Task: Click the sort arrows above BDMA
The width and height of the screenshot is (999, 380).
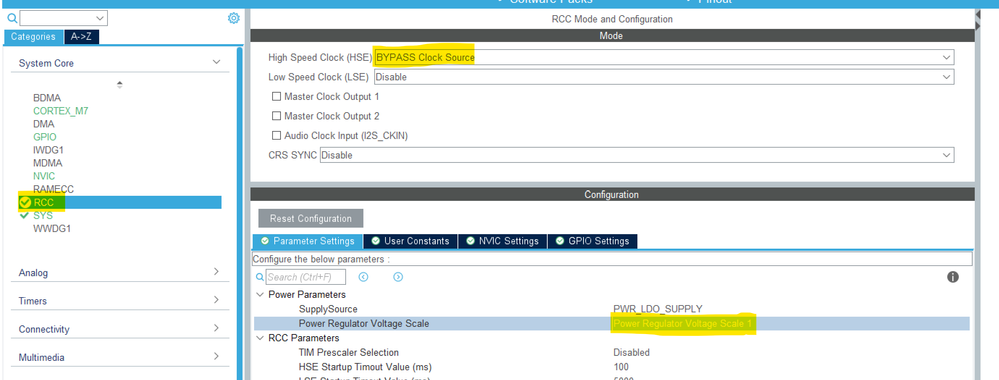Action: (x=120, y=84)
